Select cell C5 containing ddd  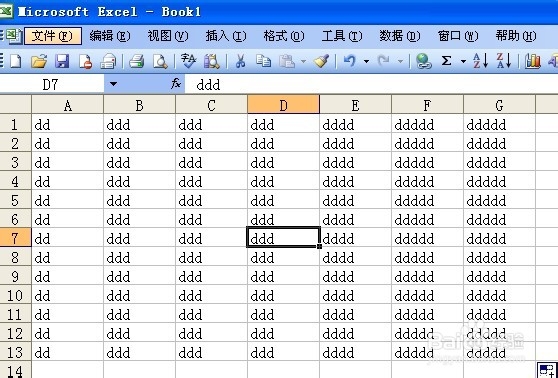coord(211,200)
